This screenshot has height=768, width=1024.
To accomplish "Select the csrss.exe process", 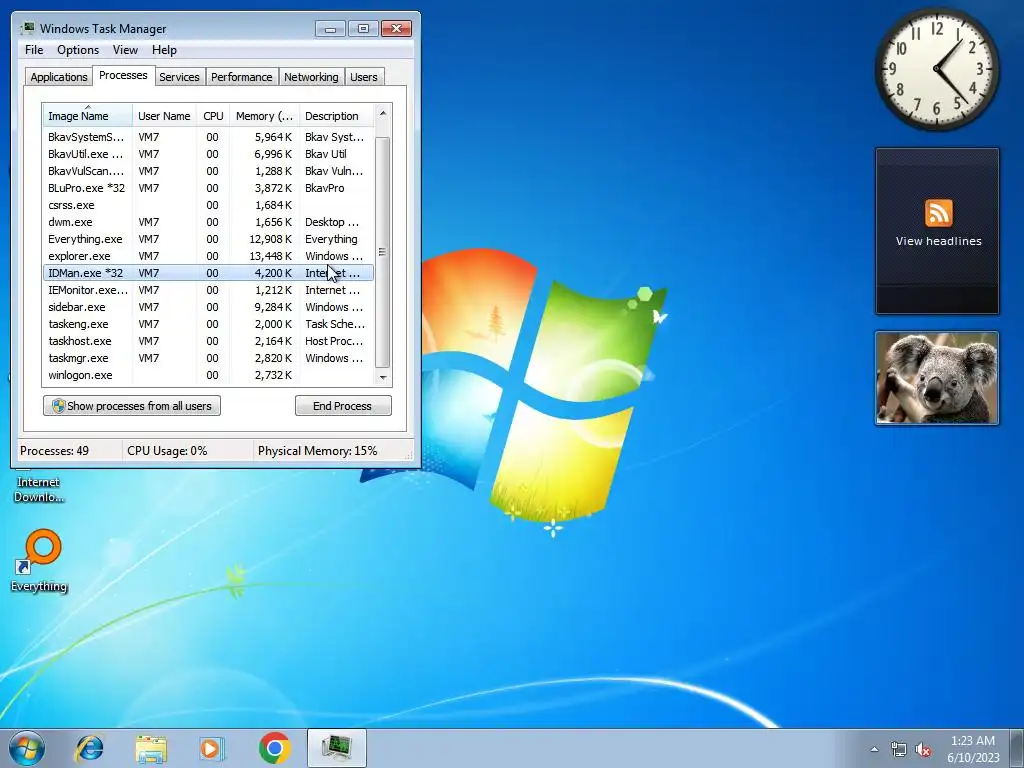I will [208, 205].
